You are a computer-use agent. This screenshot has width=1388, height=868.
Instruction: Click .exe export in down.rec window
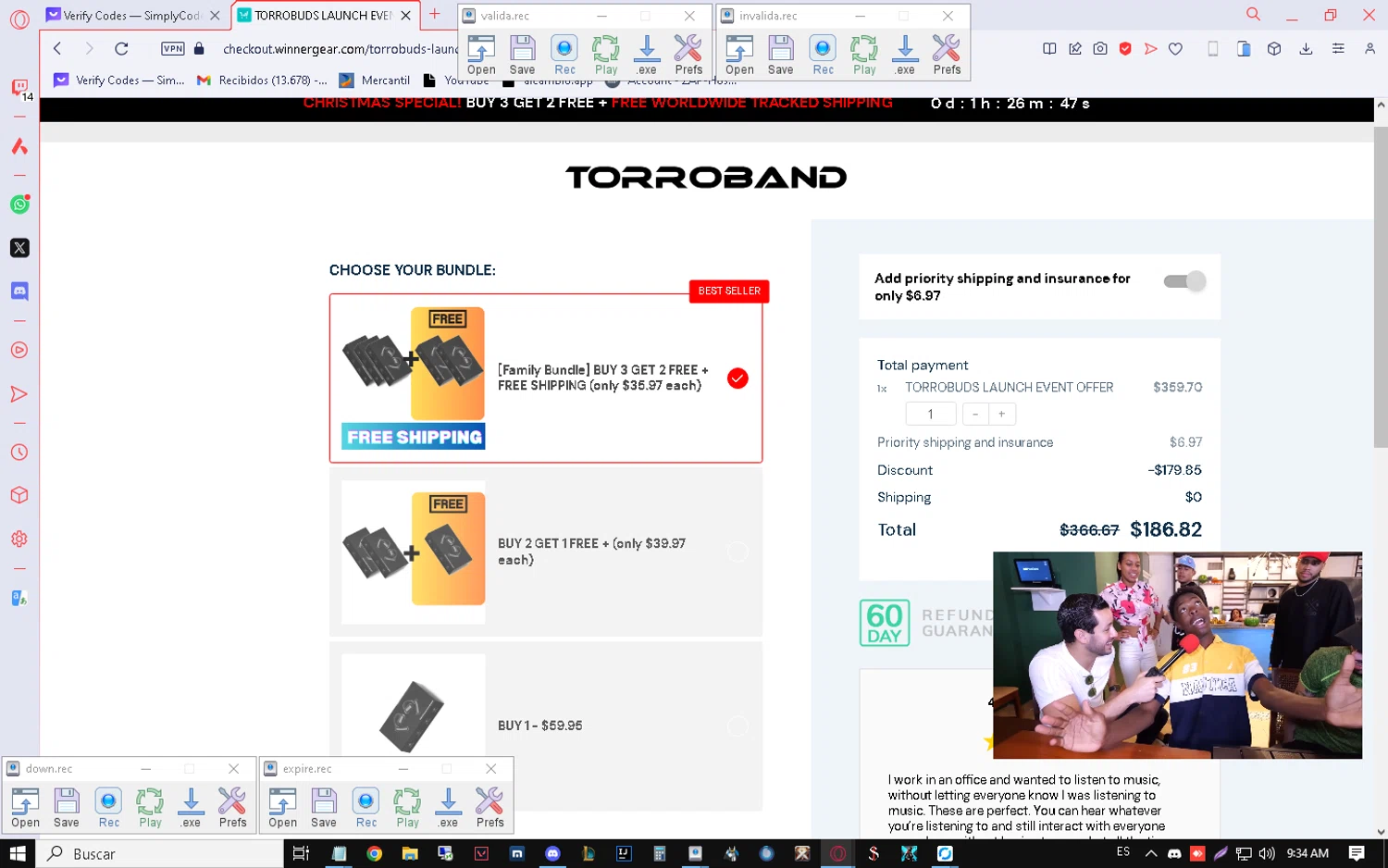[x=191, y=808]
